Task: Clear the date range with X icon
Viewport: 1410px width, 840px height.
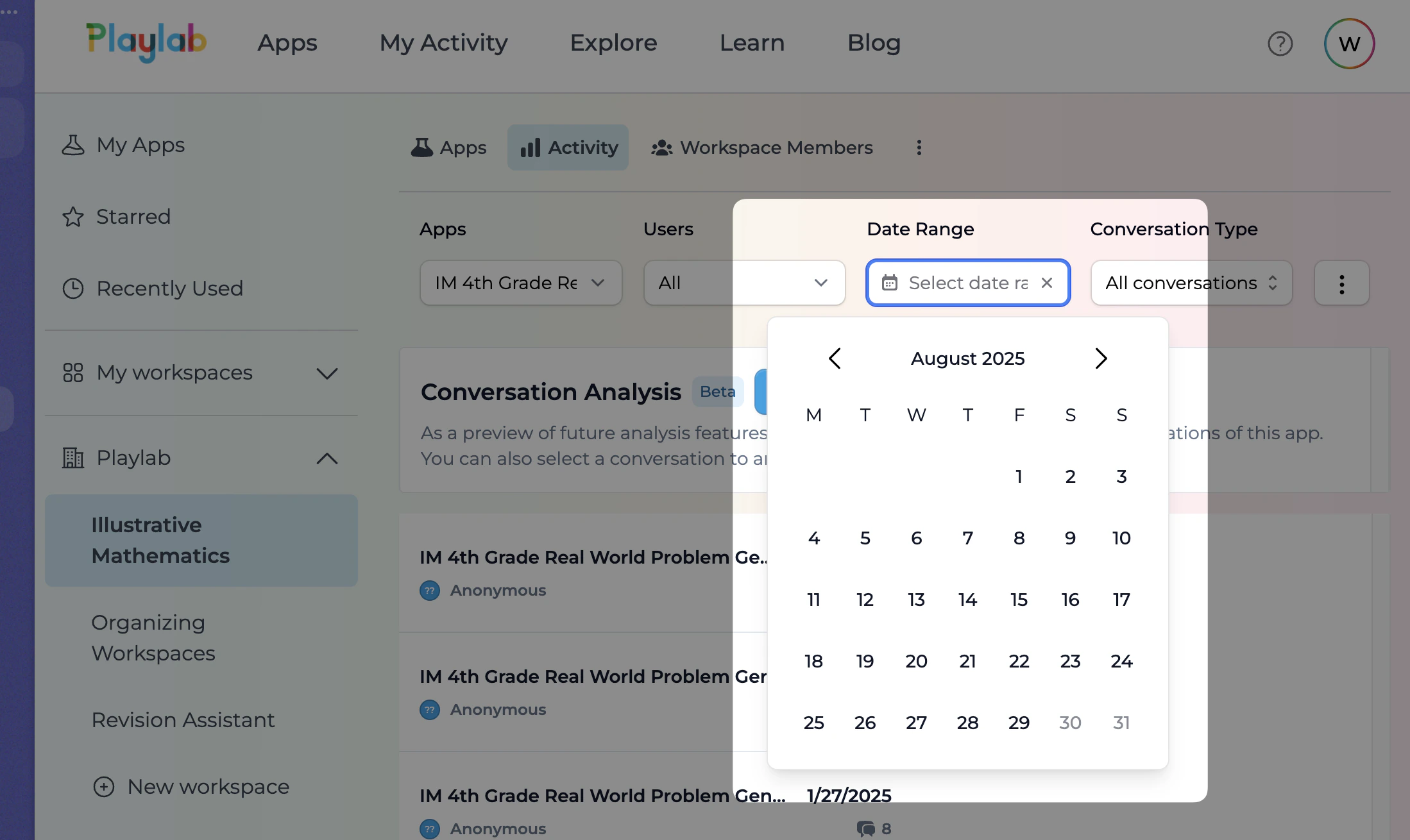Action: [1047, 283]
